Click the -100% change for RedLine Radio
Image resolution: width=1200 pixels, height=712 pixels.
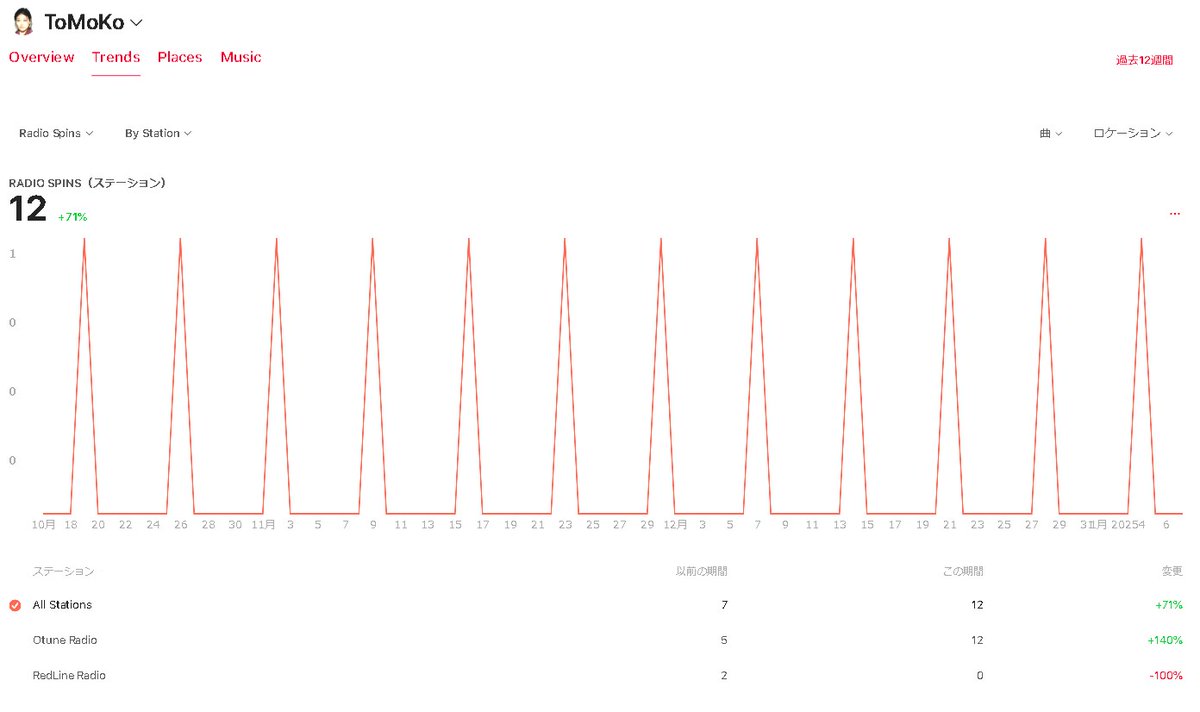click(1167, 675)
